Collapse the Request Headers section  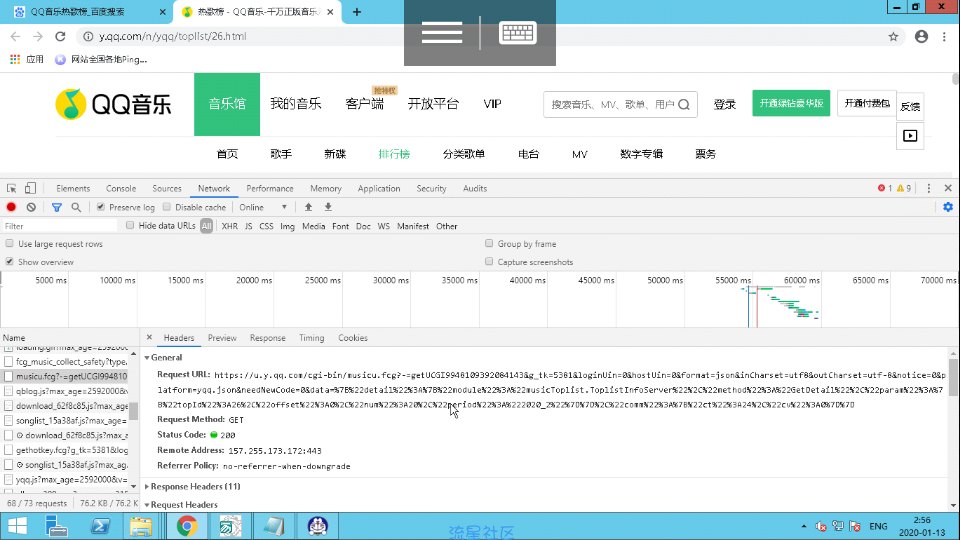(147, 505)
